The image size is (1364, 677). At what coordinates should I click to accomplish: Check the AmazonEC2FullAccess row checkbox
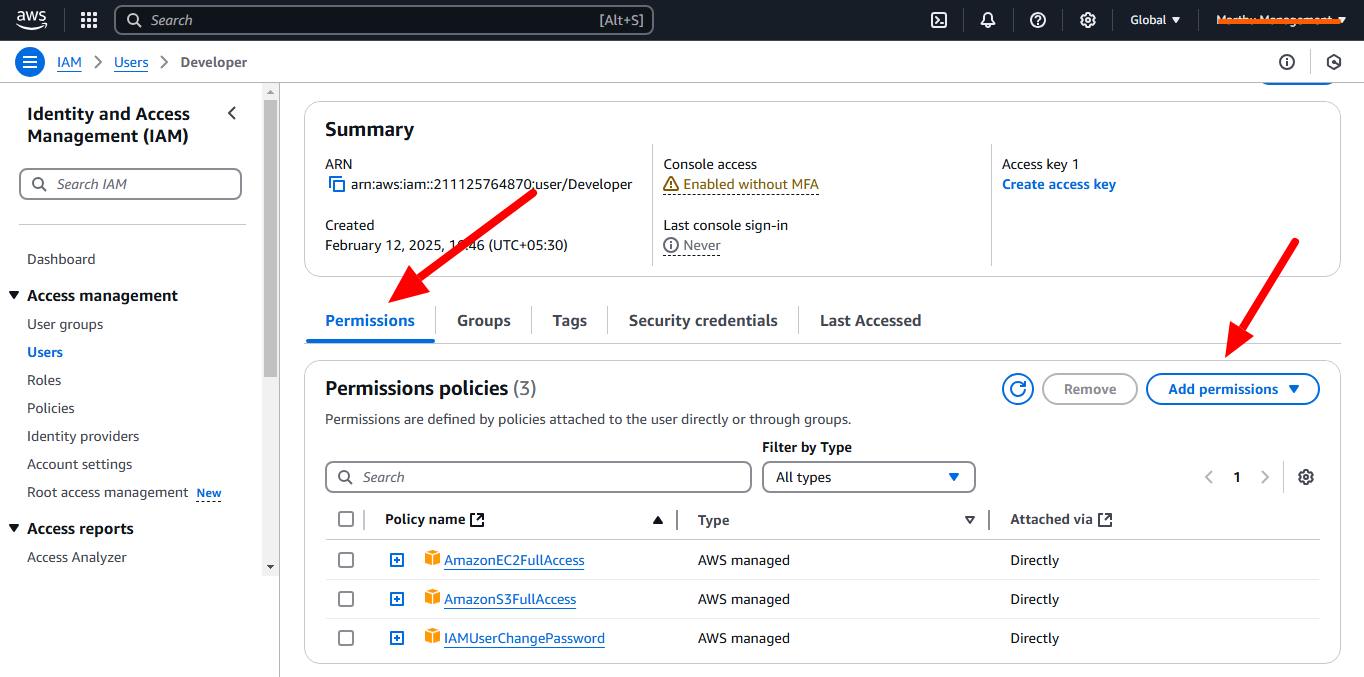click(346, 560)
